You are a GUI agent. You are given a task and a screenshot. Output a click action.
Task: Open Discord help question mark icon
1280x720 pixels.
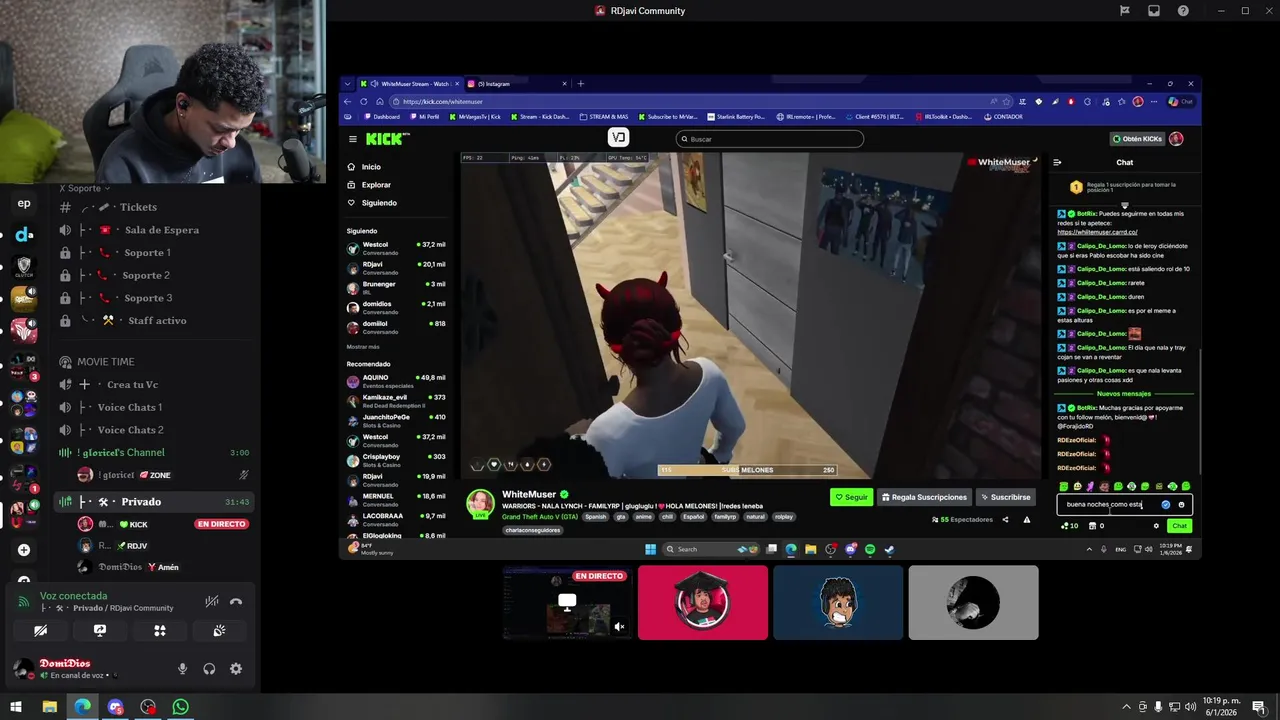click(x=1184, y=11)
